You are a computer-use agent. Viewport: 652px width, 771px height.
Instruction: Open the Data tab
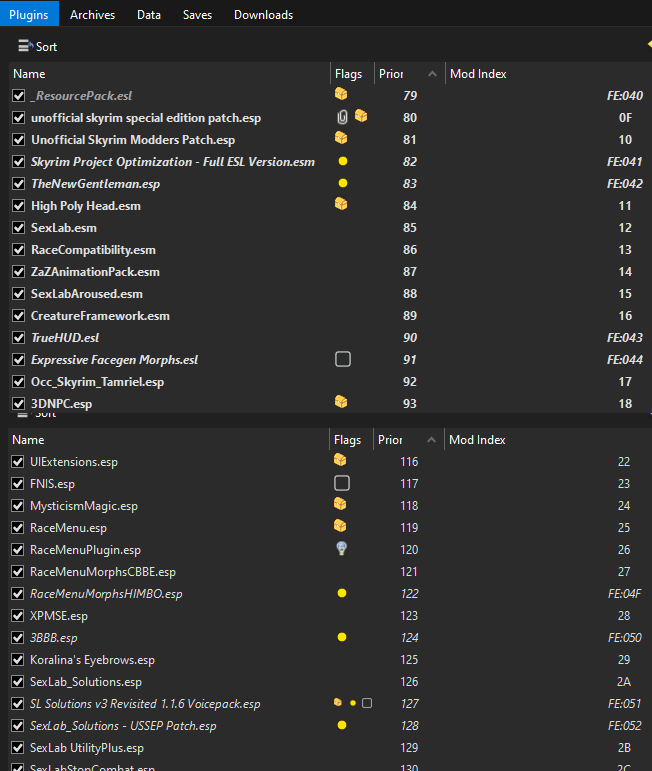click(149, 15)
